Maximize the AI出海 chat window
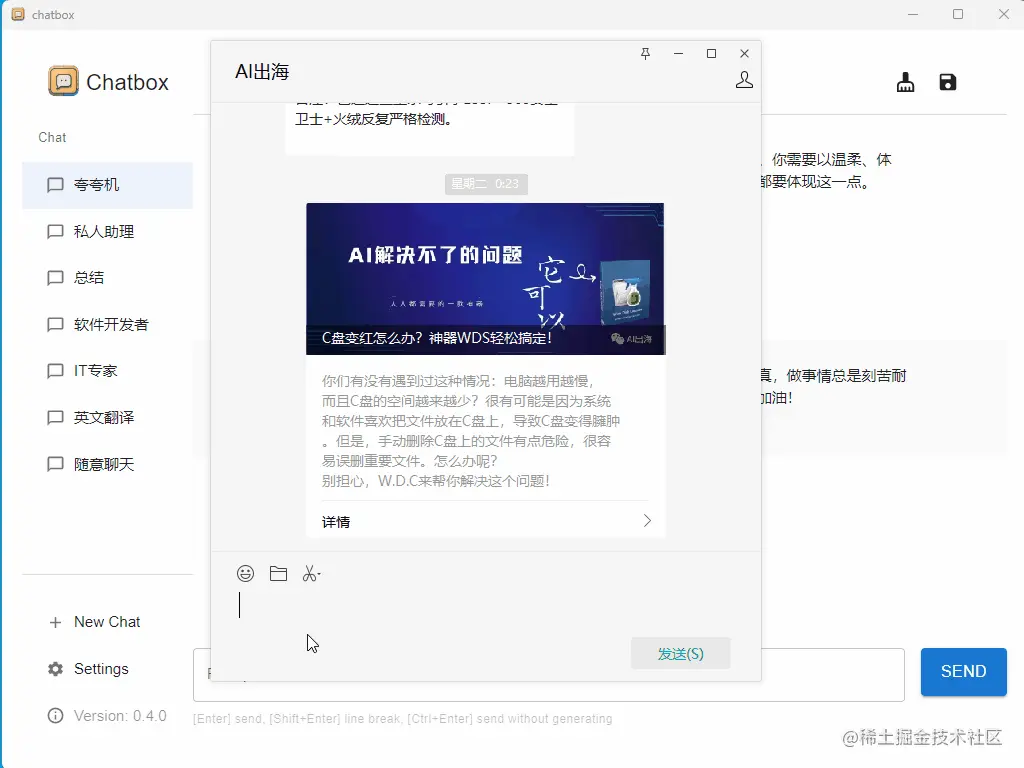1024x768 pixels. coord(711,54)
